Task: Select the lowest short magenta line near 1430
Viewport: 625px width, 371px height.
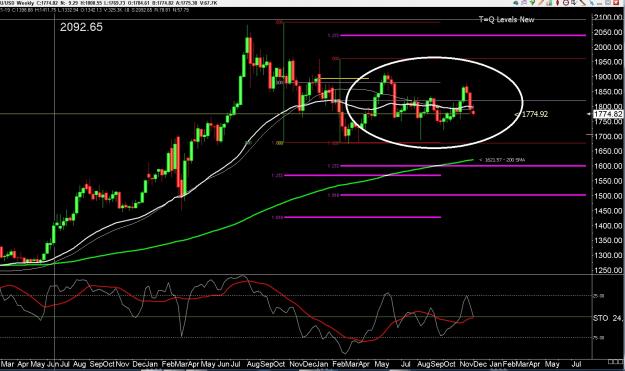Action: (x=362, y=217)
